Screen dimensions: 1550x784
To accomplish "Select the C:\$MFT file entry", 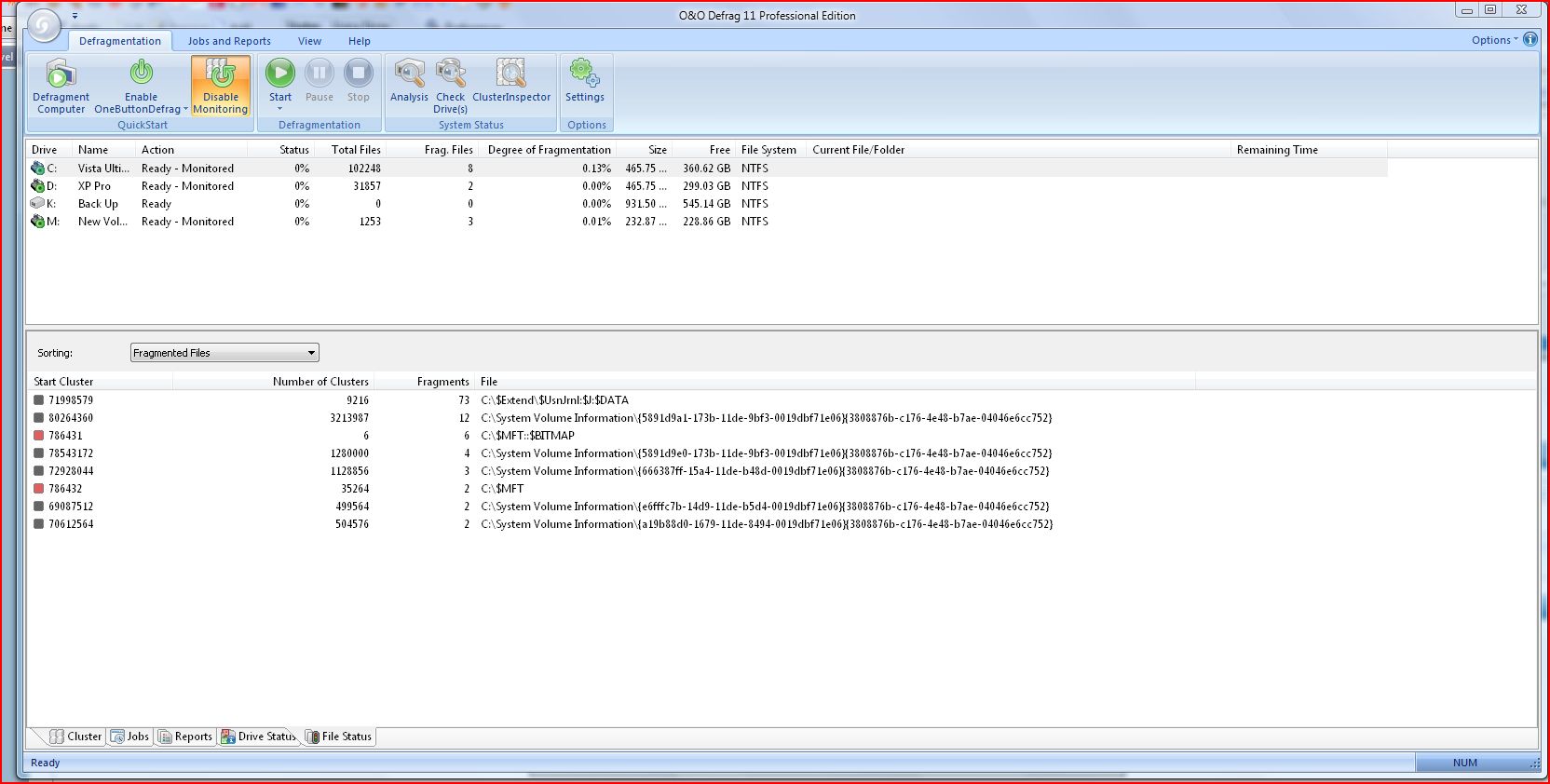I will tap(502, 489).
